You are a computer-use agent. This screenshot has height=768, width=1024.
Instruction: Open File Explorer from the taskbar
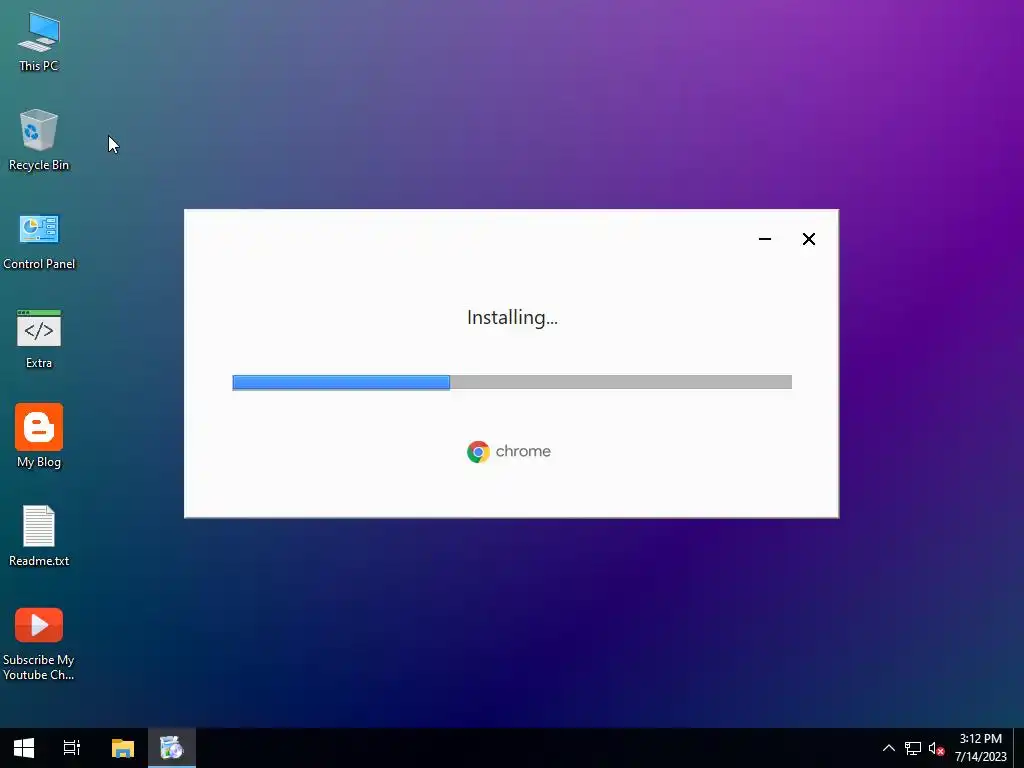click(123, 748)
